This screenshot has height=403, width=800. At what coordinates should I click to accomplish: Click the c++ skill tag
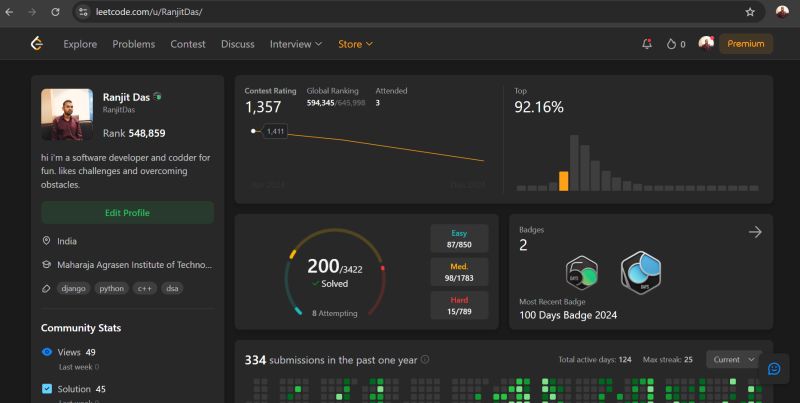144,288
